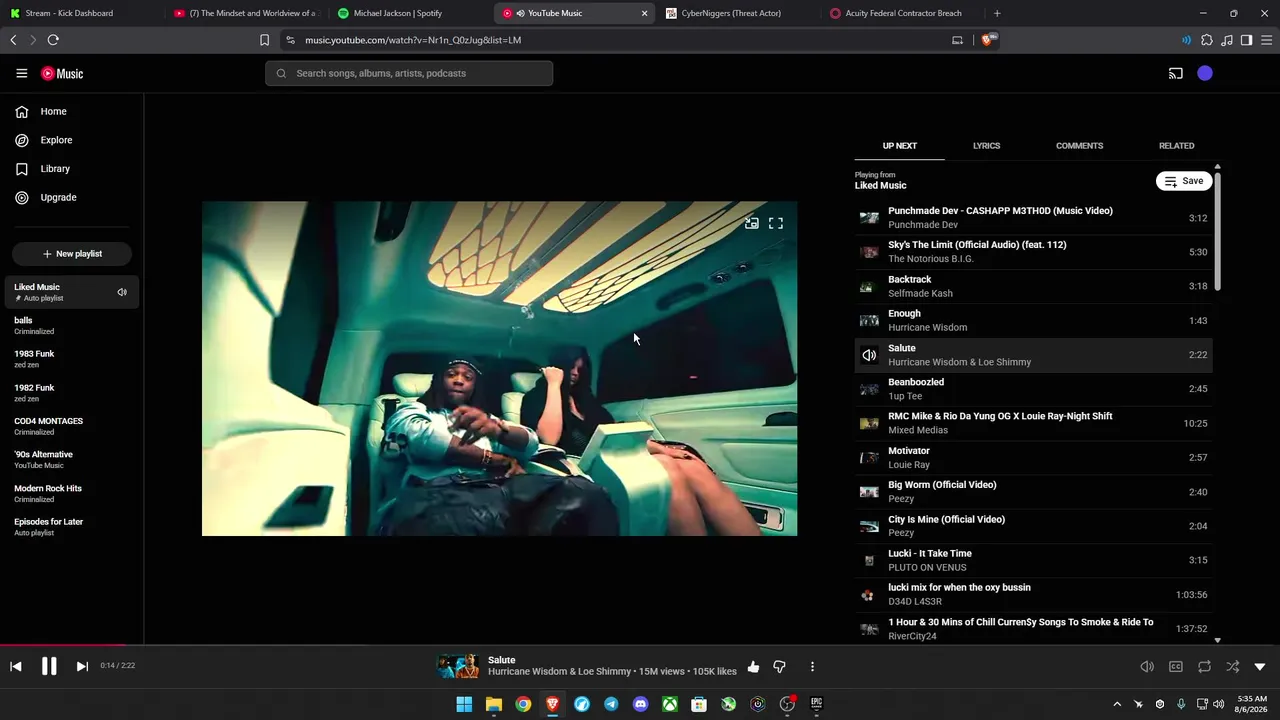Screen dimensions: 1280x720
Task: Switch to the RELATED tab
Action: (x=1176, y=146)
